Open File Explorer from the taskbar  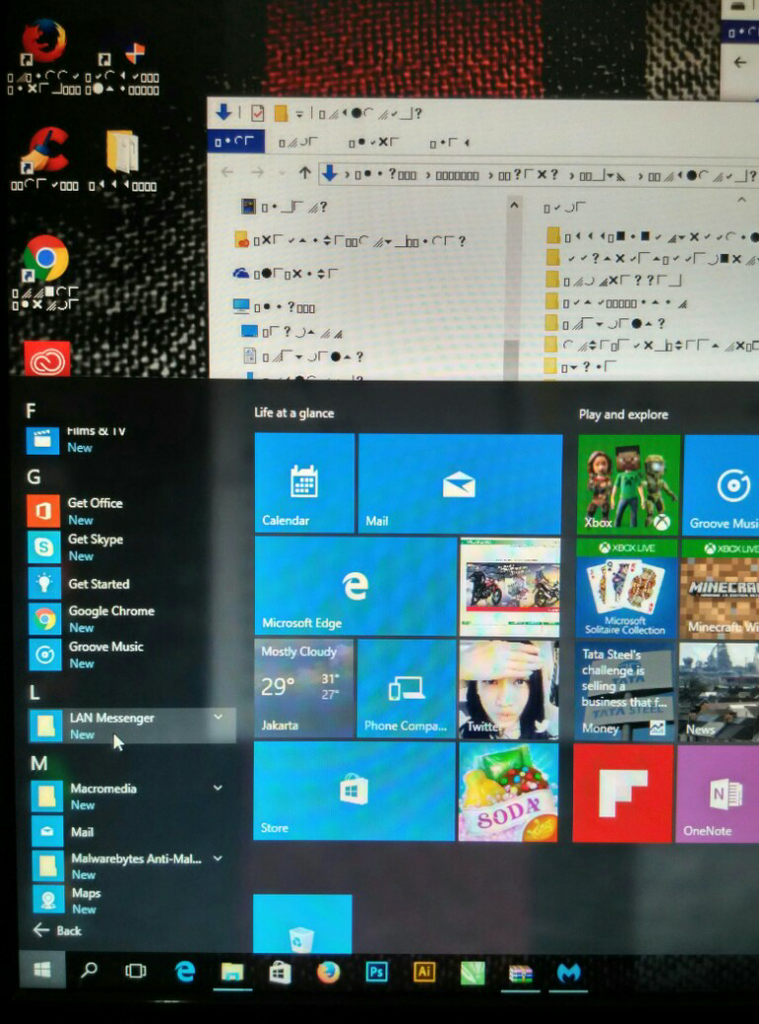232,973
